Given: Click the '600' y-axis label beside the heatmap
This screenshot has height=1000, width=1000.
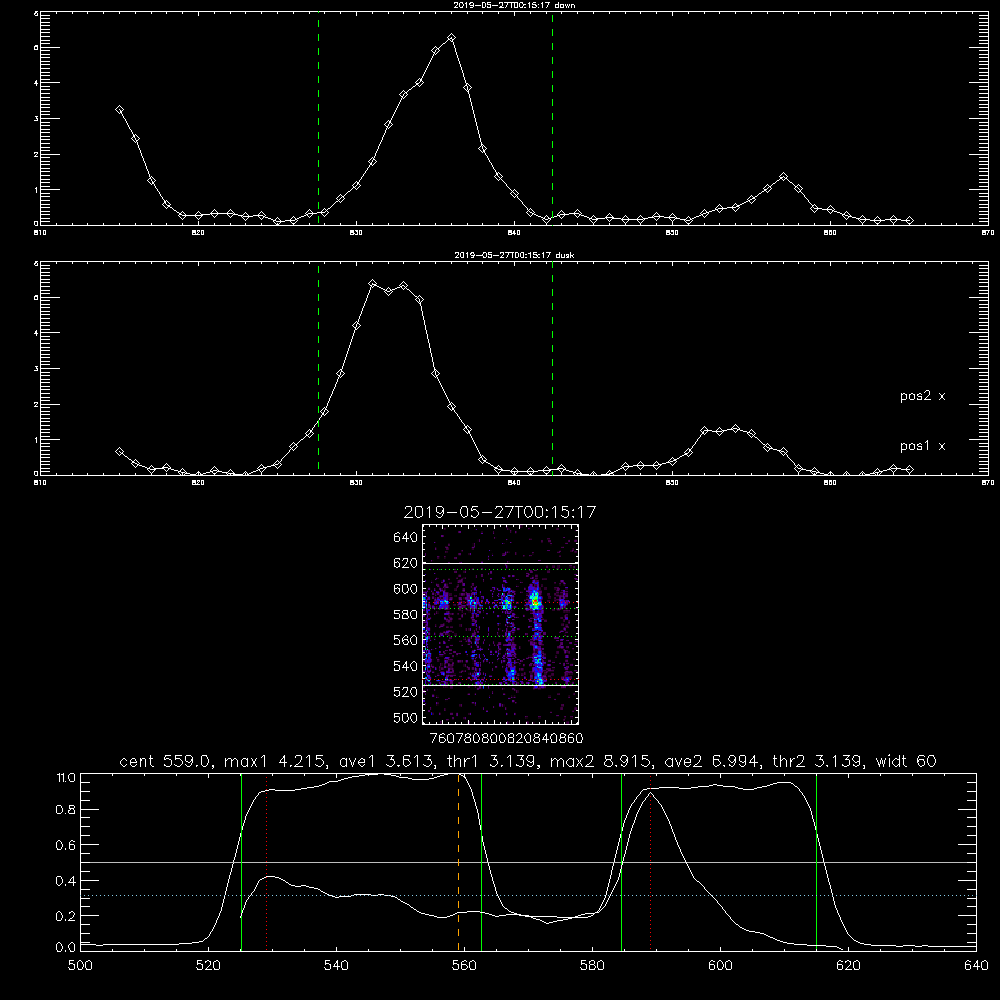Looking at the screenshot, I should [406, 589].
